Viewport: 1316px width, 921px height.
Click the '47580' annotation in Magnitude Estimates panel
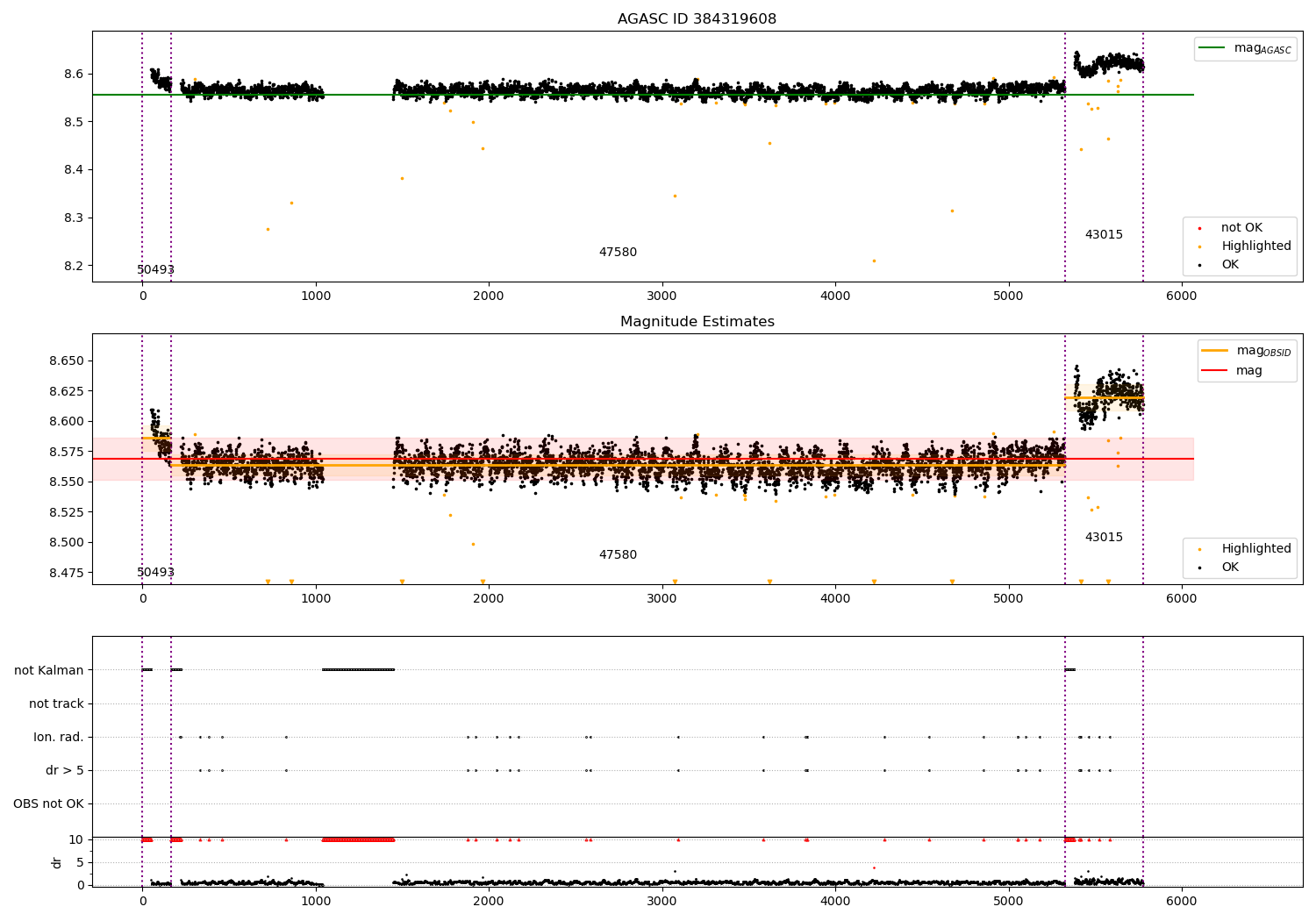coord(618,555)
